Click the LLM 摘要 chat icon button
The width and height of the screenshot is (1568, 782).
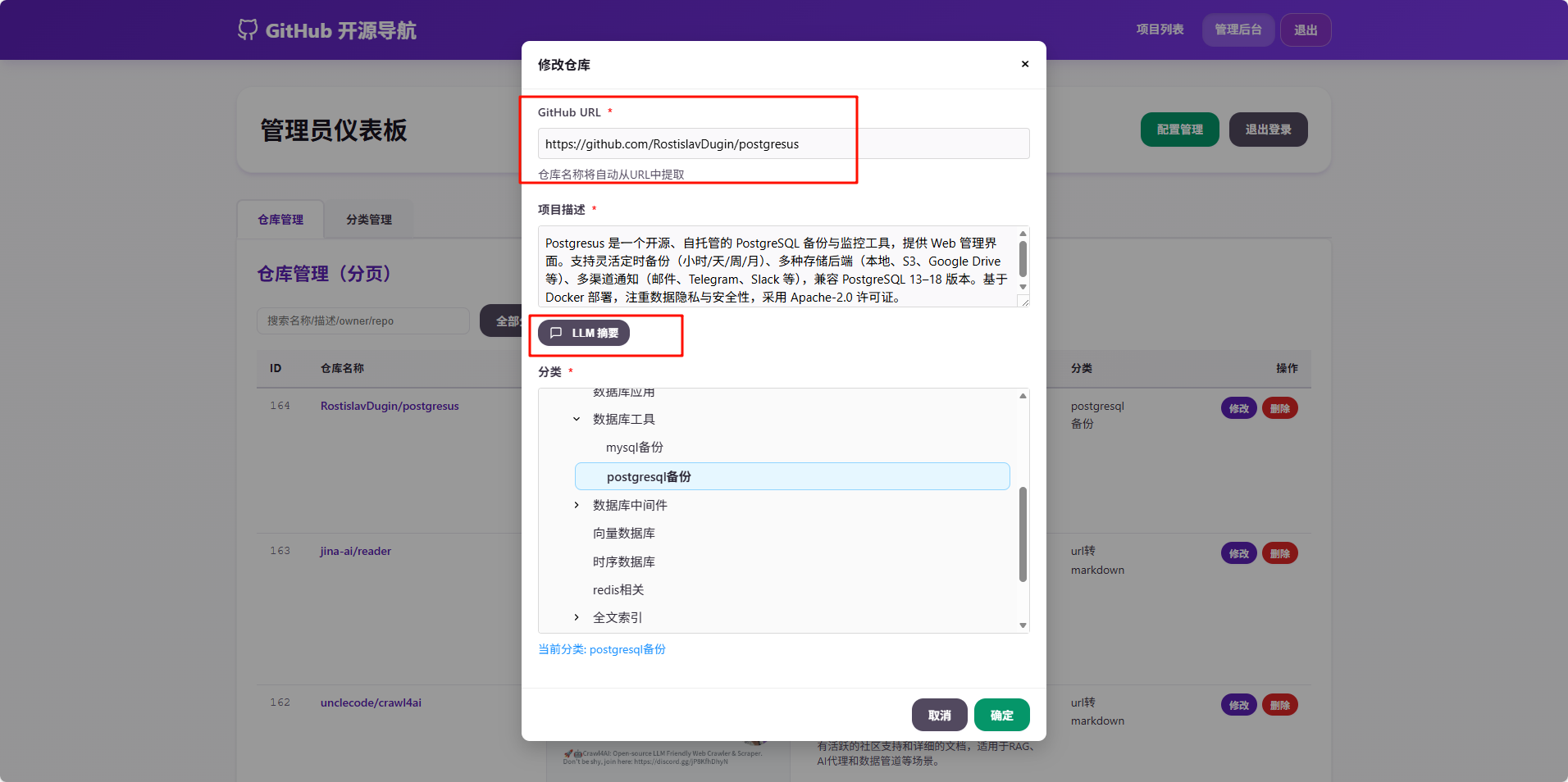pyautogui.click(x=583, y=333)
